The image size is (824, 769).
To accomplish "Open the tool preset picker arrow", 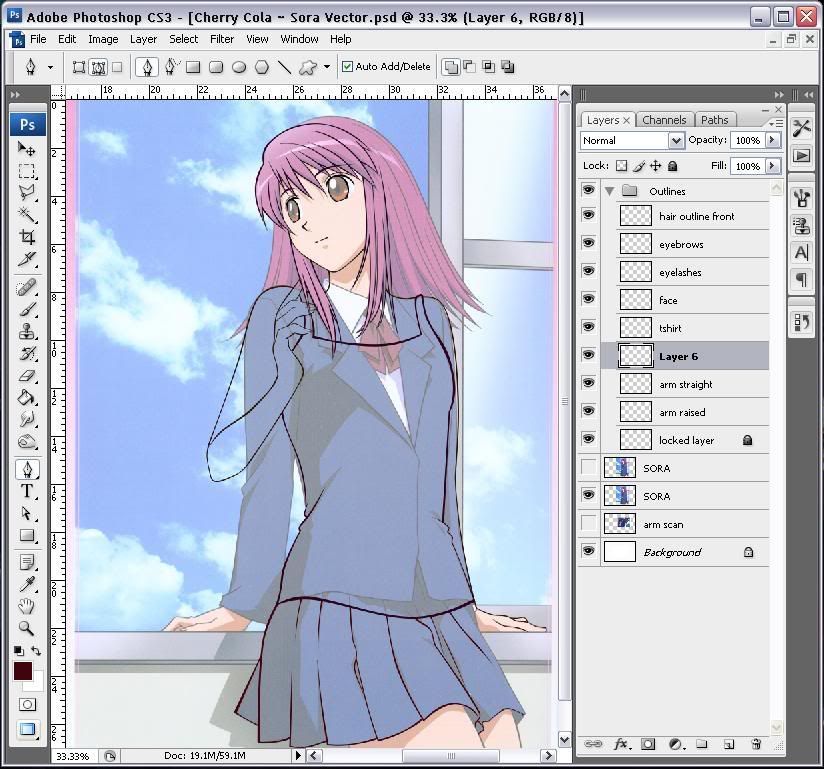I will pyautogui.click(x=50, y=67).
